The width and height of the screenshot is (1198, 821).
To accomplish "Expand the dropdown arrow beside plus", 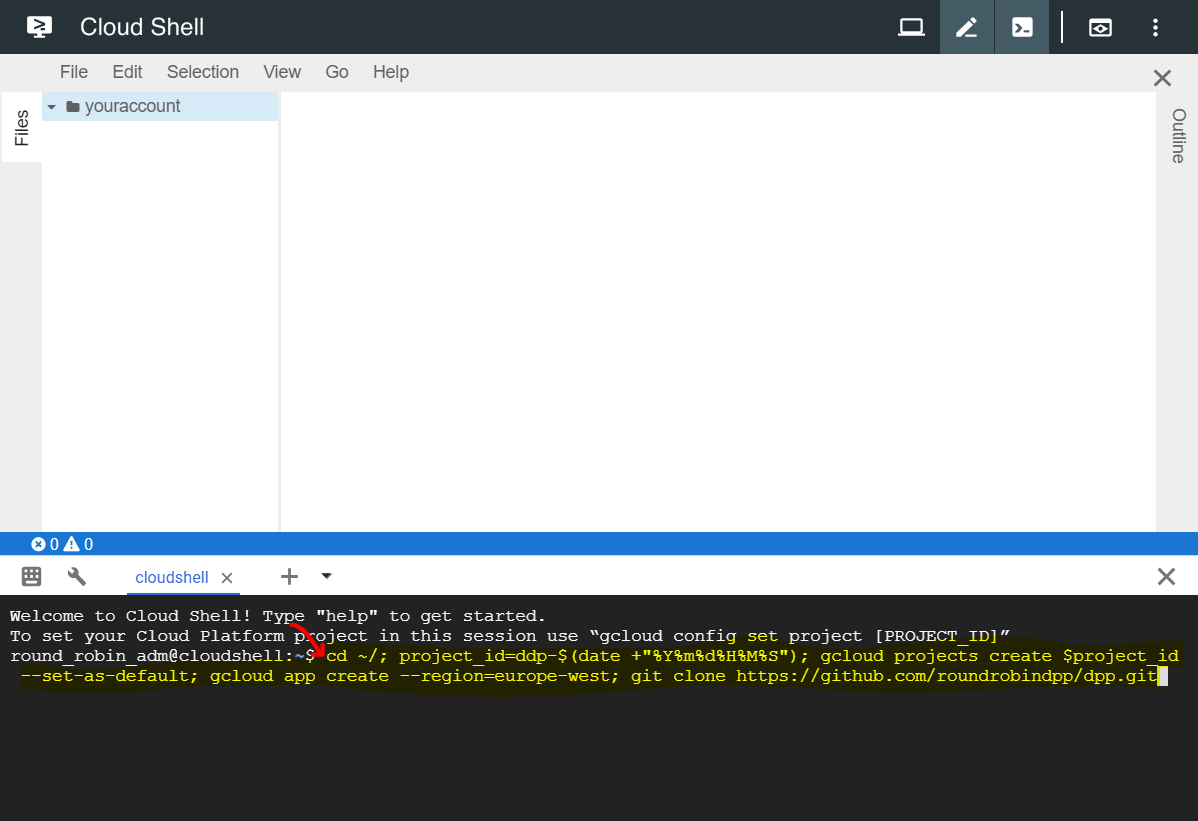I will point(326,576).
